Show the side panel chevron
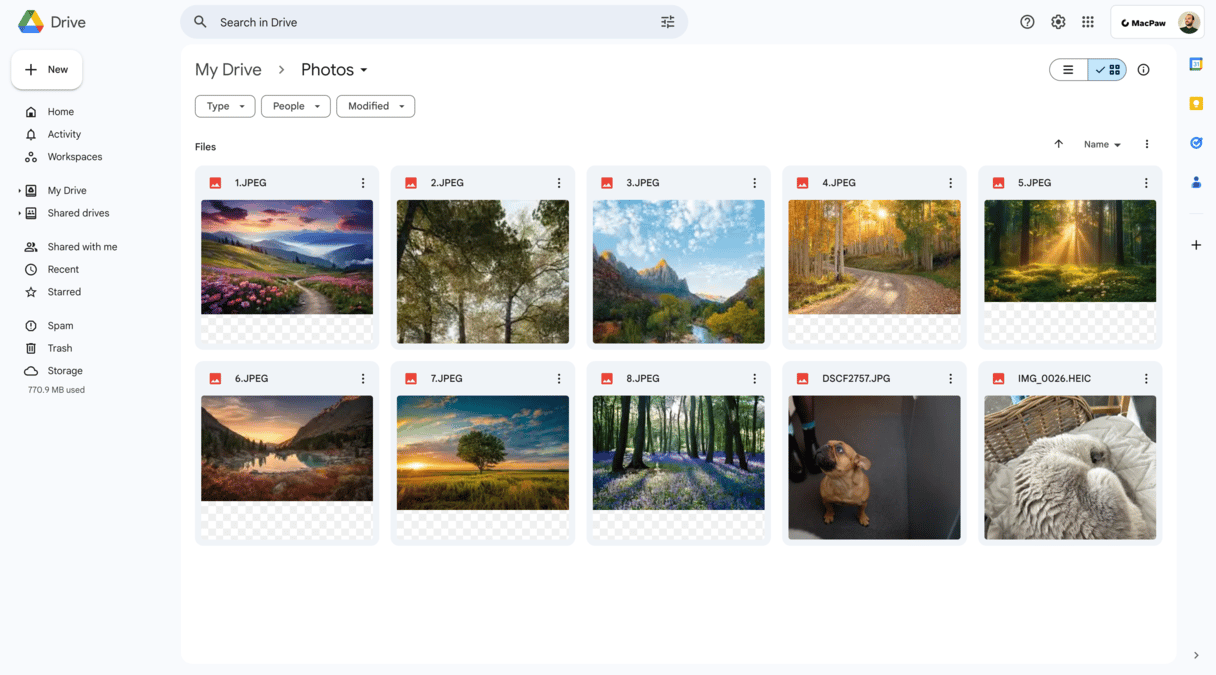Screen dimensions: 1216x675 [1196, 656]
